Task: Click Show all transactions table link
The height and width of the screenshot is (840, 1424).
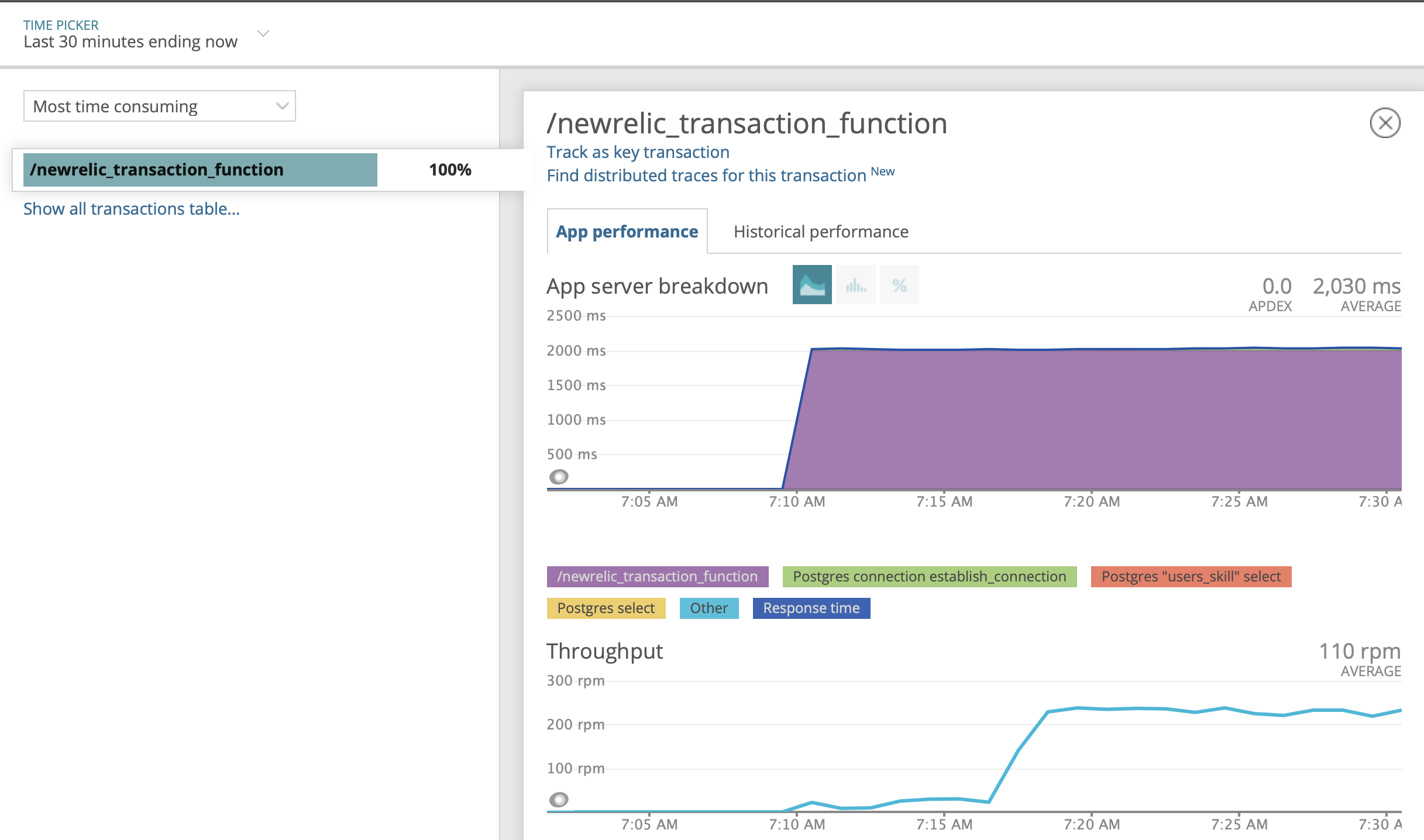Action: (132, 209)
